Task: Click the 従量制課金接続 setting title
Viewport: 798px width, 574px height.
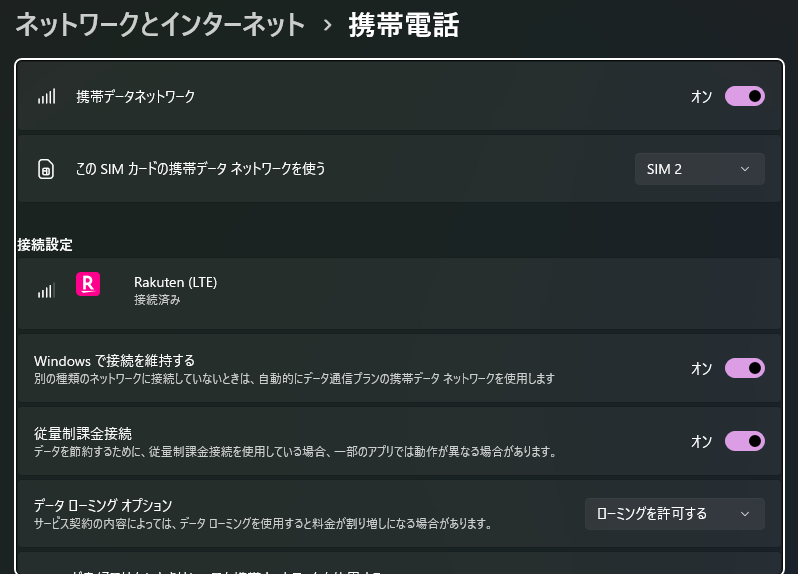Action: [83, 433]
